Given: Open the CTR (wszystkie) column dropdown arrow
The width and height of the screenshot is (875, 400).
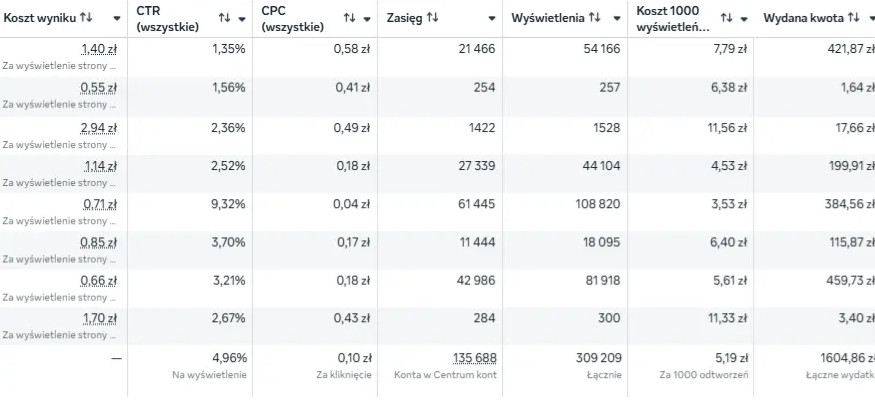Looking at the screenshot, I should pyautogui.click(x=243, y=19).
